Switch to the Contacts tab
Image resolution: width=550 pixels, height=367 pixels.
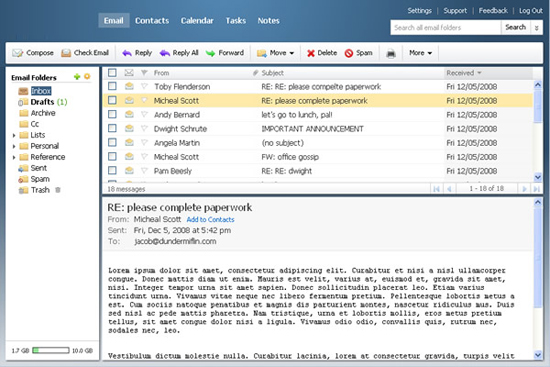(152, 21)
